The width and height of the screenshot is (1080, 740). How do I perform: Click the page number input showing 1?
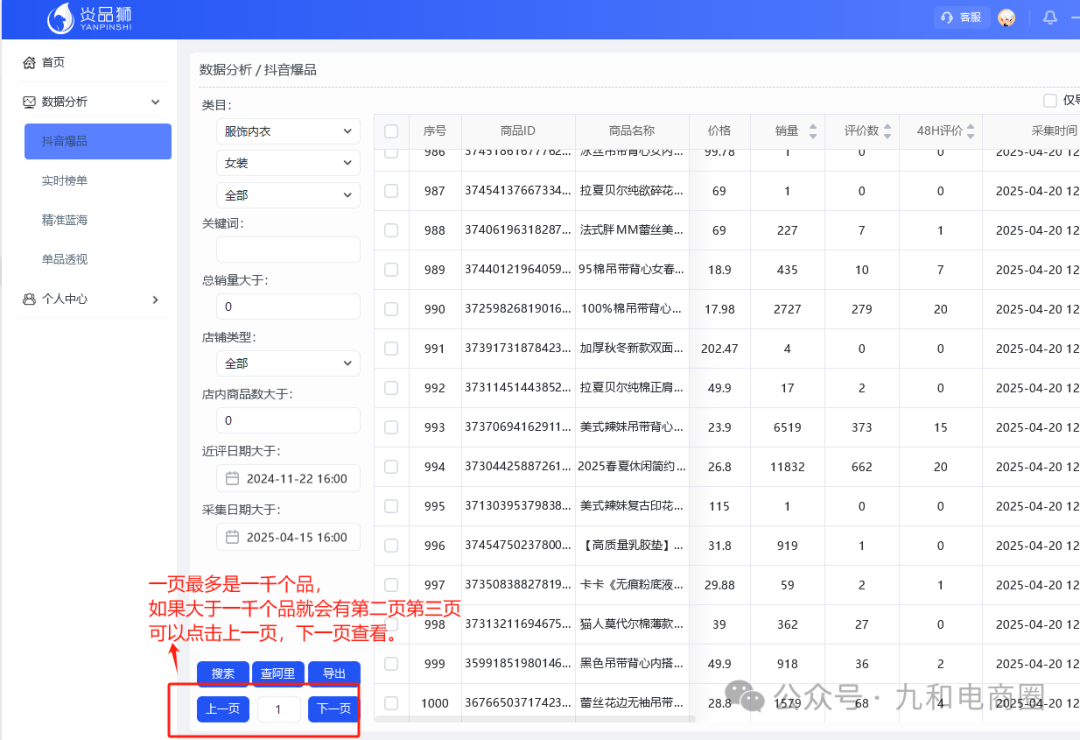[278, 708]
